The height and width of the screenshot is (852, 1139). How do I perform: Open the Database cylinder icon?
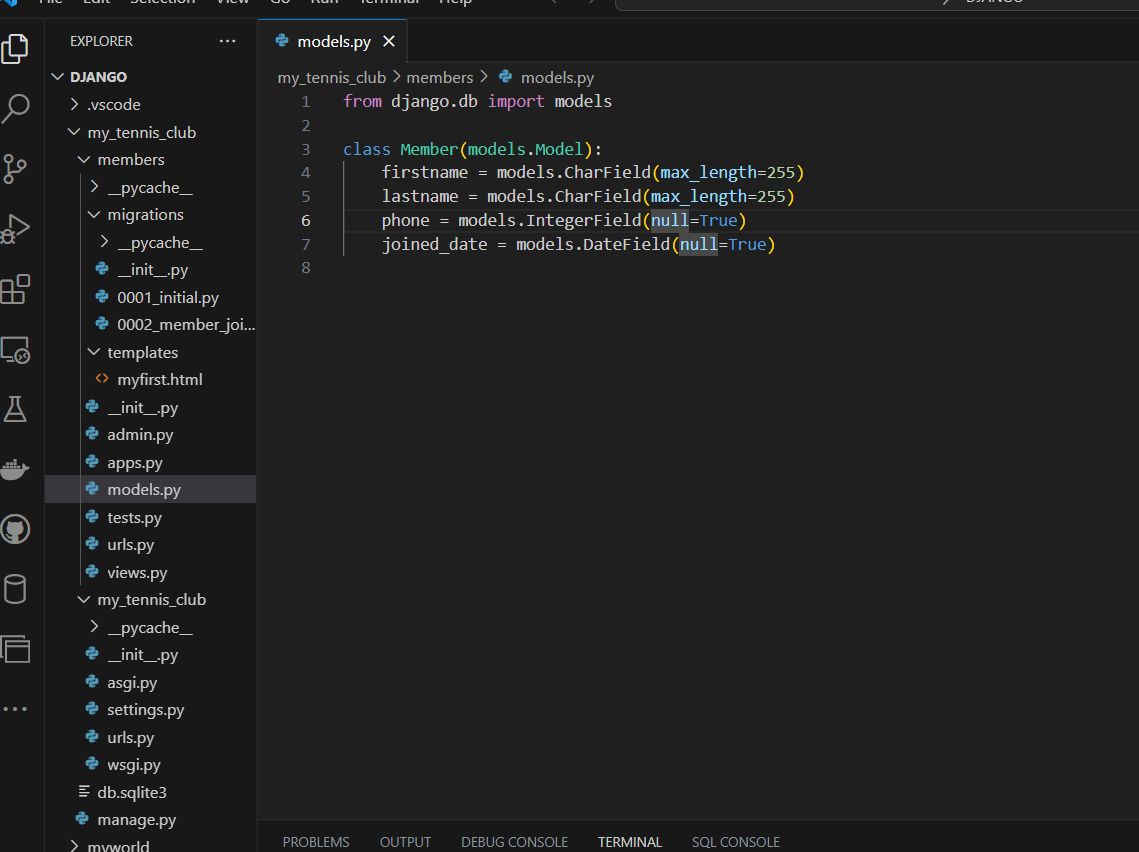[x=15, y=589]
